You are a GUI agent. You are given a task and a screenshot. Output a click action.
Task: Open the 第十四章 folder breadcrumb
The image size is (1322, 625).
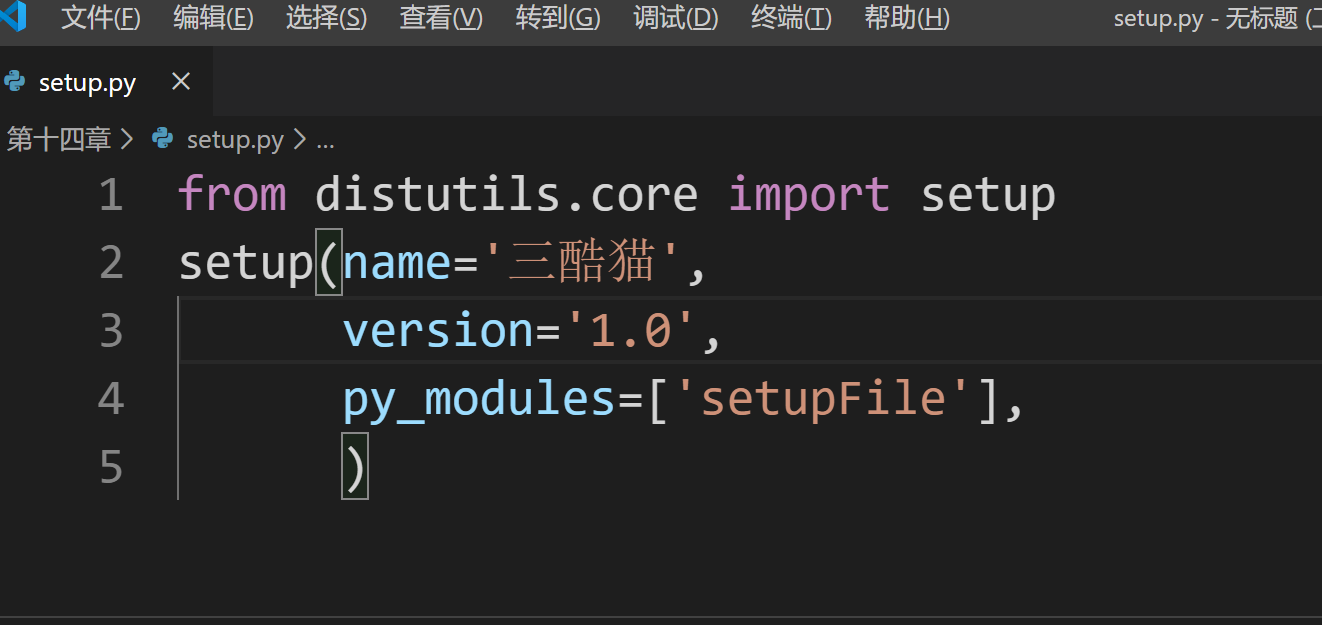[59, 139]
